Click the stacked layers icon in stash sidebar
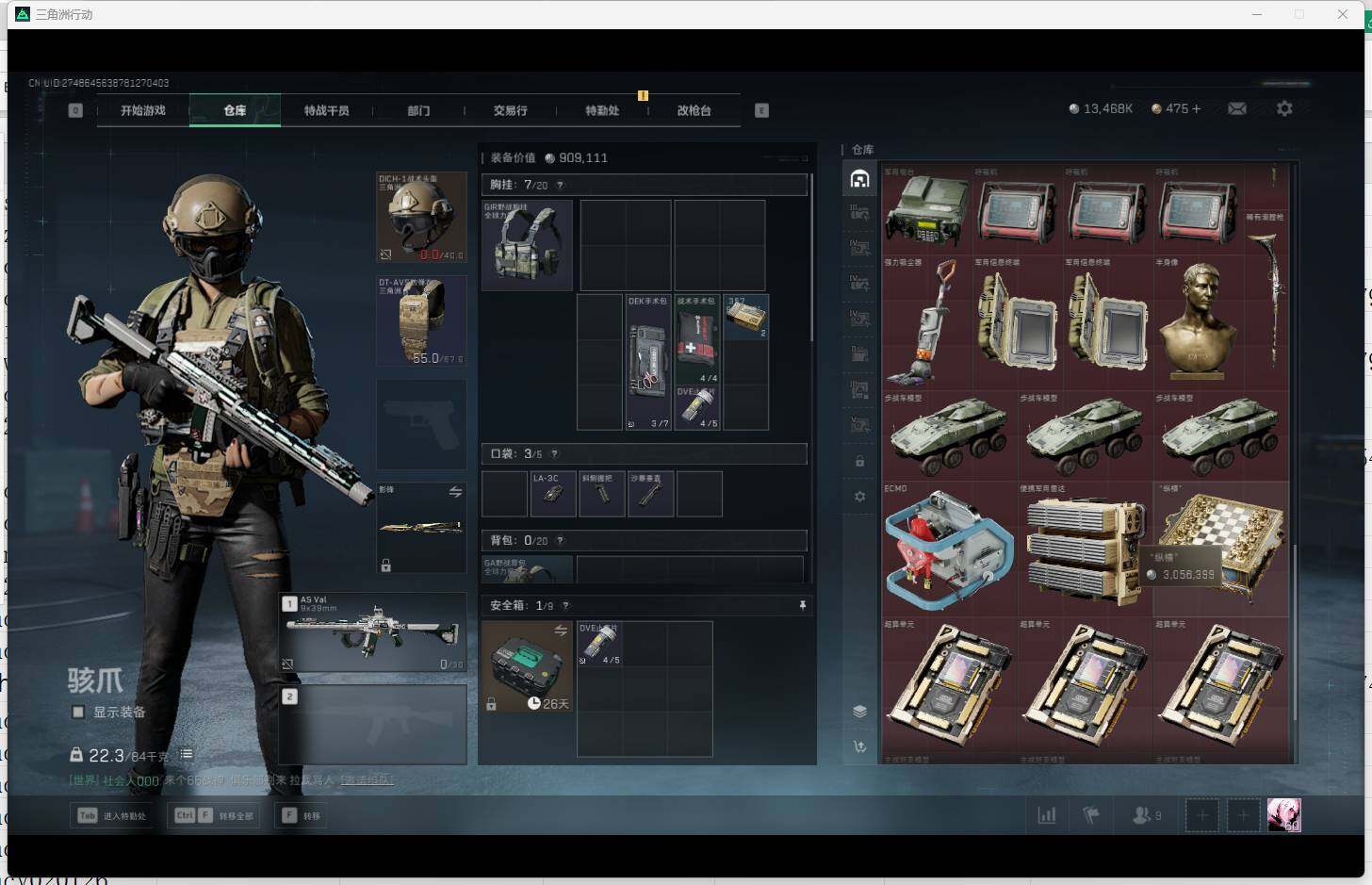The height and width of the screenshot is (885, 1372). coord(859,711)
